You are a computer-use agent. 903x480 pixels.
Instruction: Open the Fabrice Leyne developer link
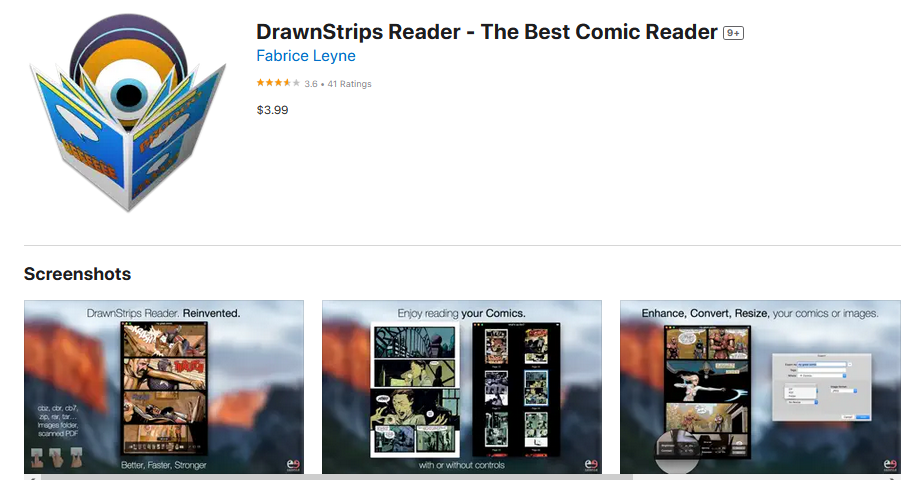pyautogui.click(x=306, y=56)
